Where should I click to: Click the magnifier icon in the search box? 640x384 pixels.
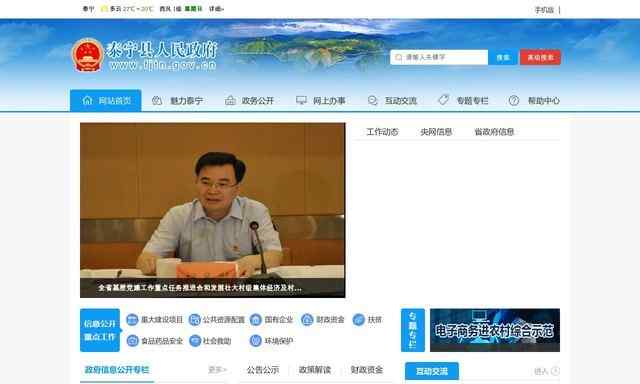pyautogui.click(x=398, y=58)
